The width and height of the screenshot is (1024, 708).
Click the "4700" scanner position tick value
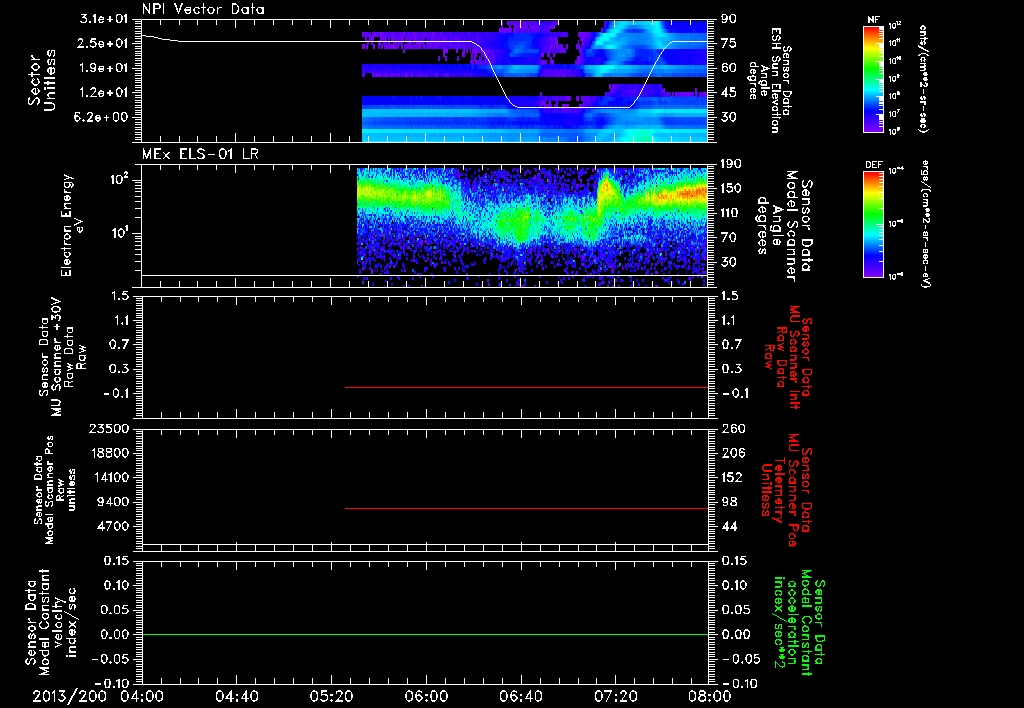click(x=113, y=526)
